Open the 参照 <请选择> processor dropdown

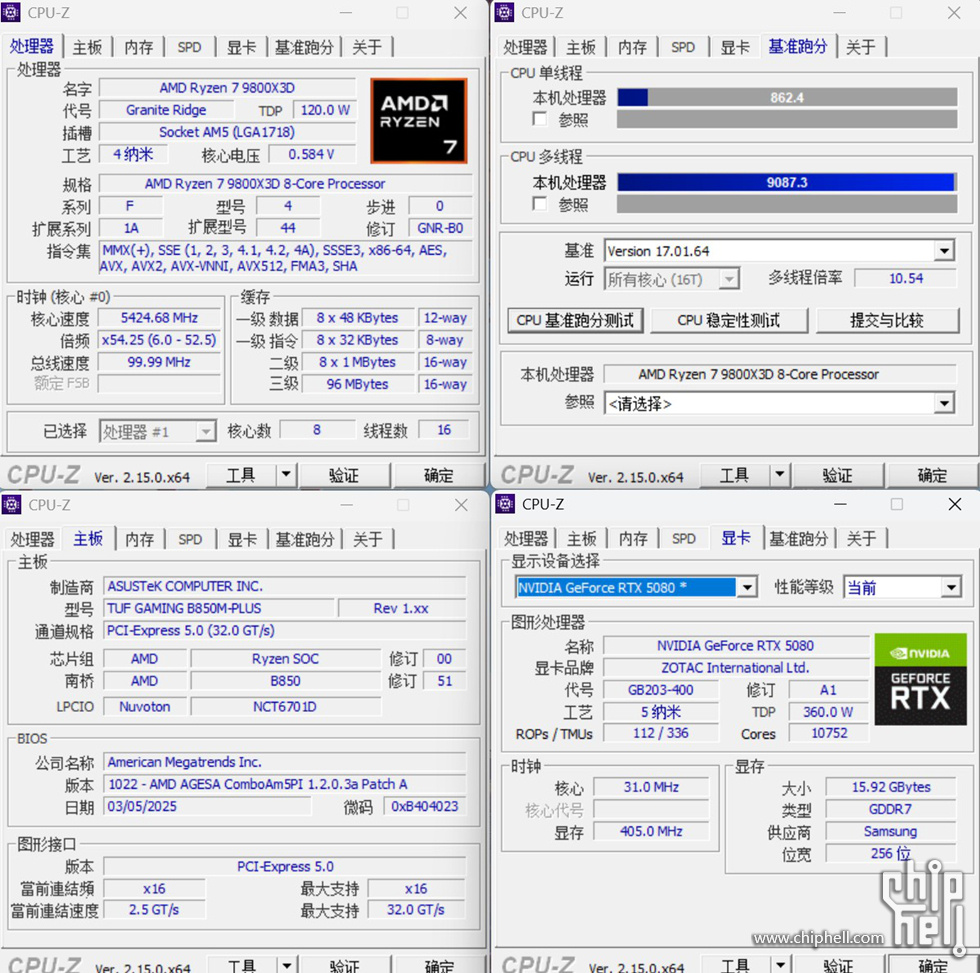tap(944, 404)
